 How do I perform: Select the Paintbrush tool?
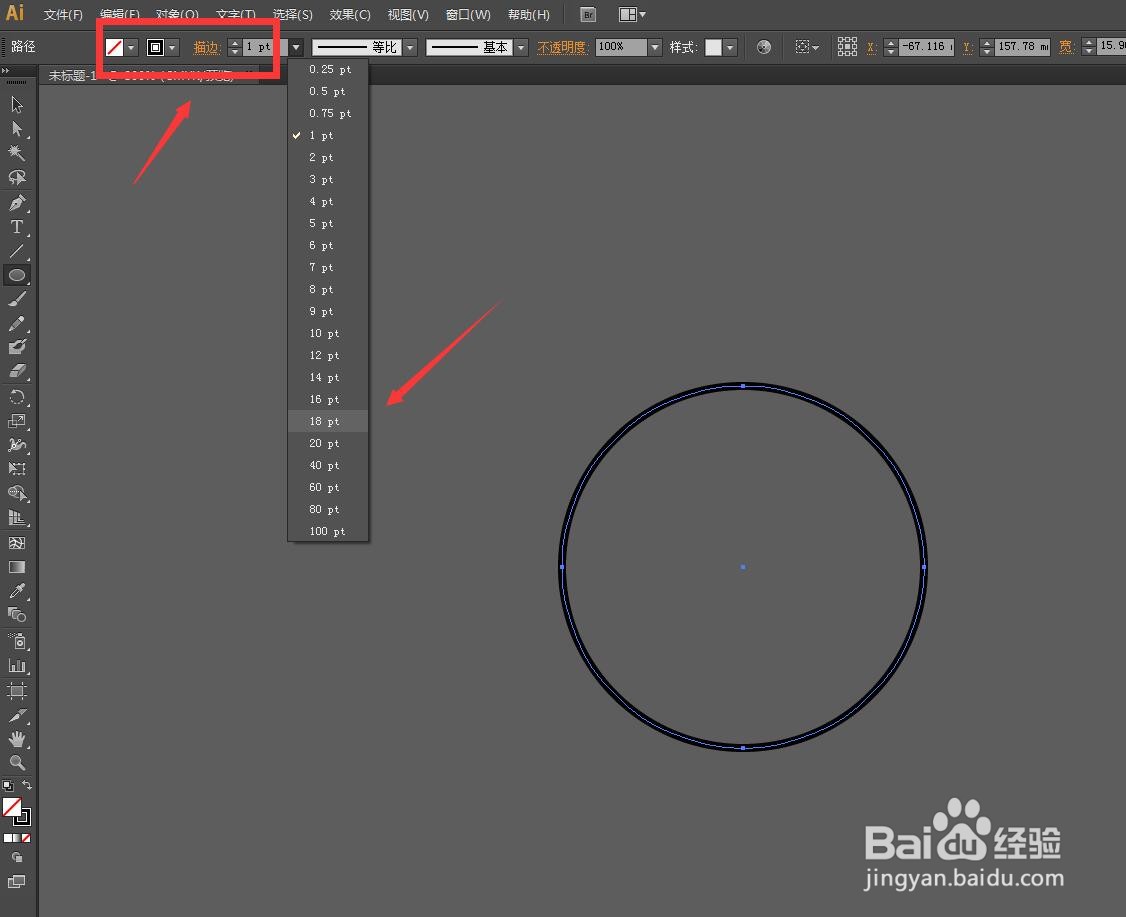[x=17, y=299]
